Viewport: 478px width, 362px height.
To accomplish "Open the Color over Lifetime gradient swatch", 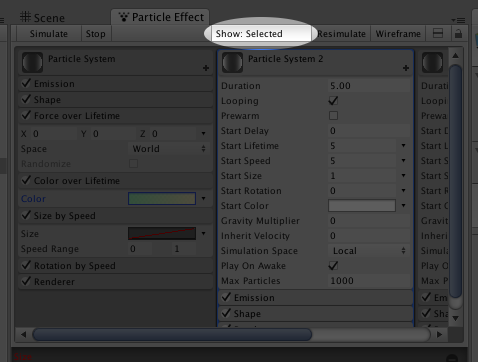I will 162,199.
